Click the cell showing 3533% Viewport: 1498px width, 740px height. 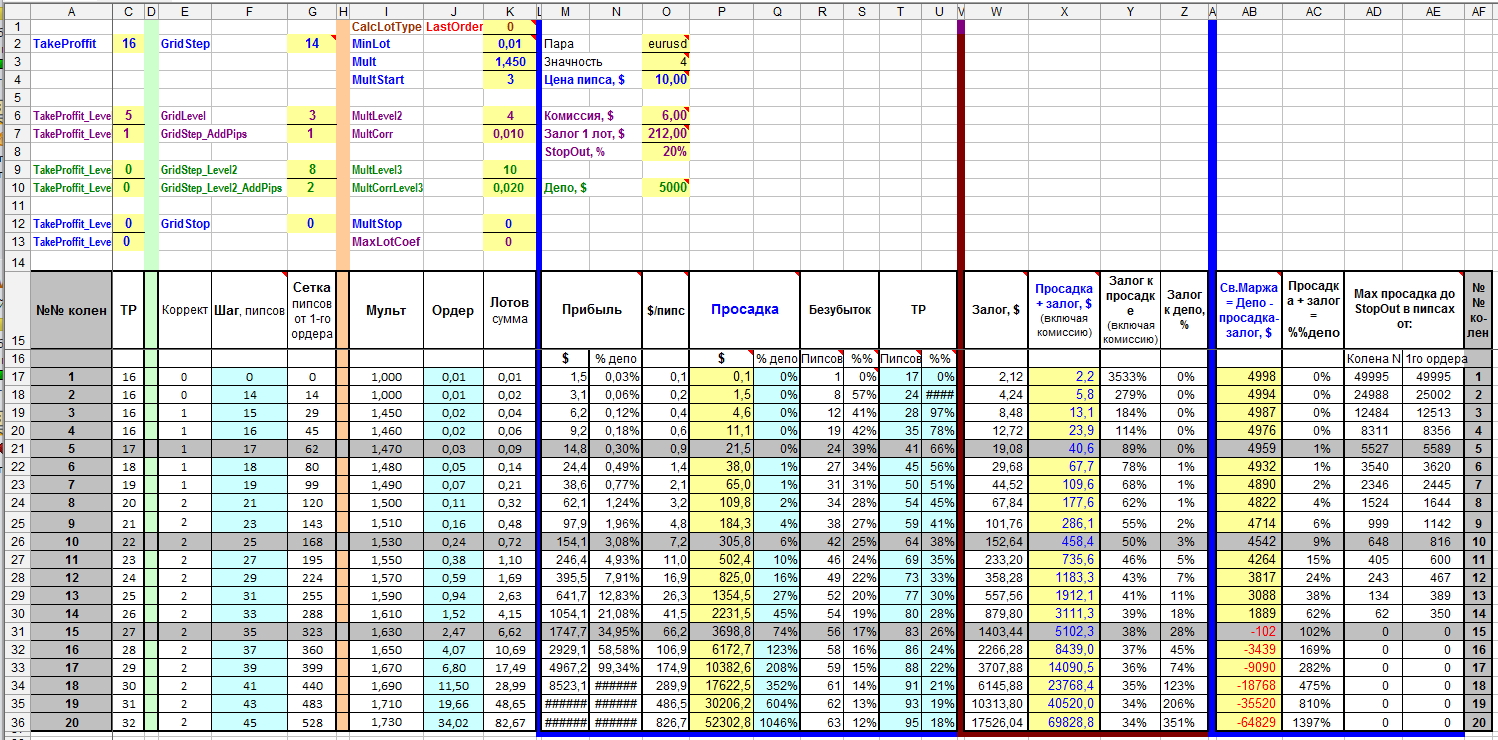point(1130,377)
